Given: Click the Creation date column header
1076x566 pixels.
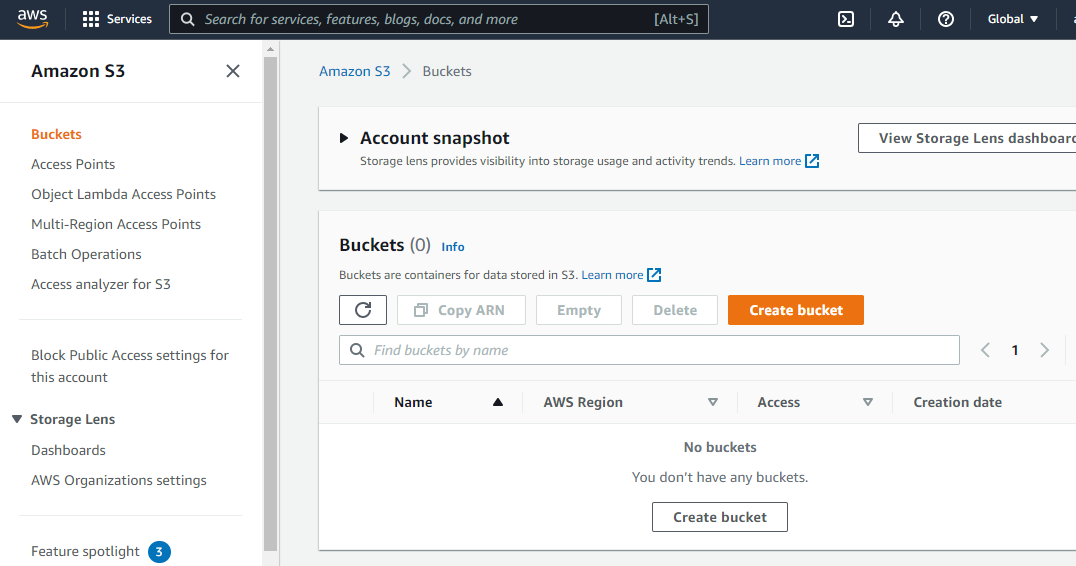Looking at the screenshot, I should [x=957, y=402].
